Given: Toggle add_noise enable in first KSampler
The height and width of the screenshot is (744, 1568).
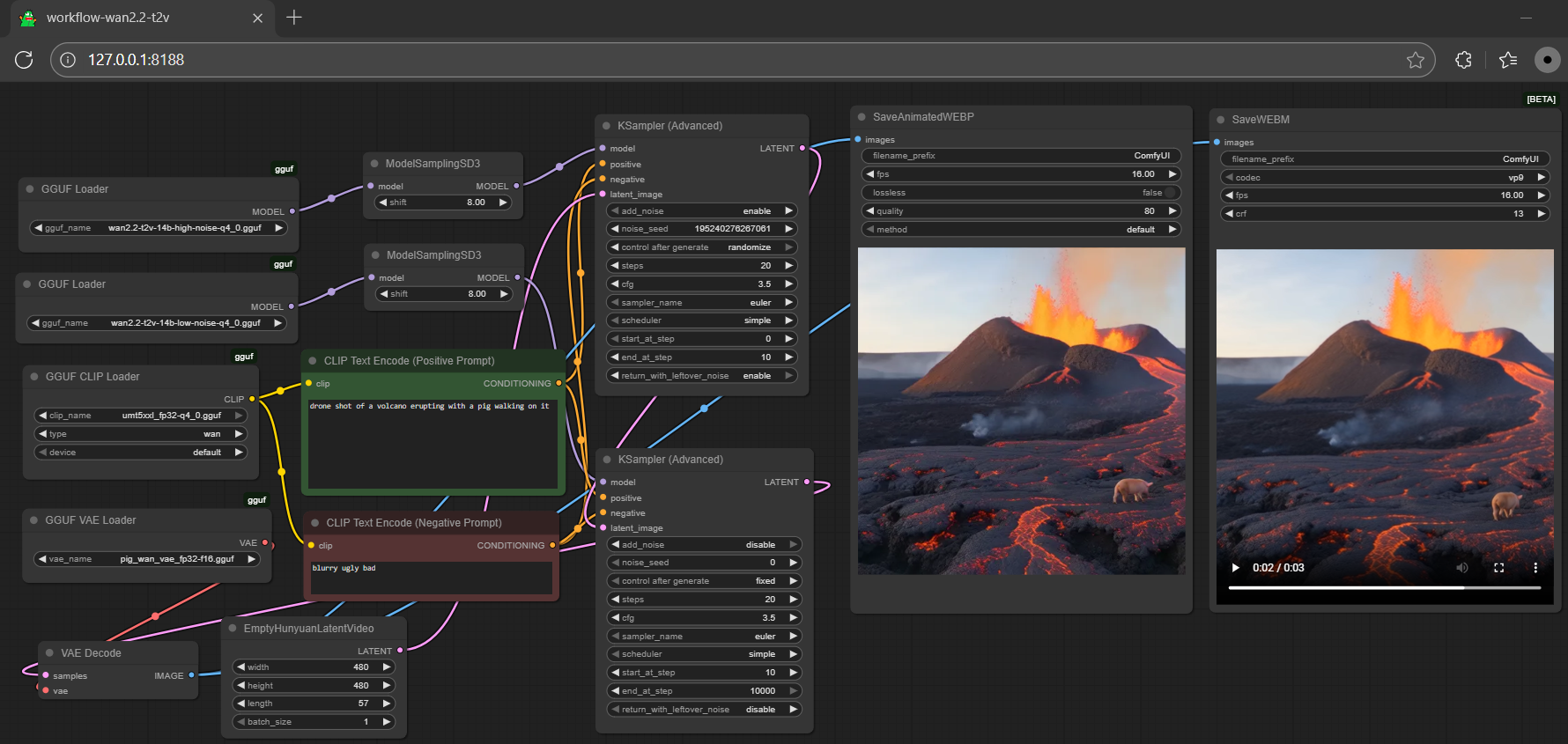Looking at the screenshot, I should (701, 211).
